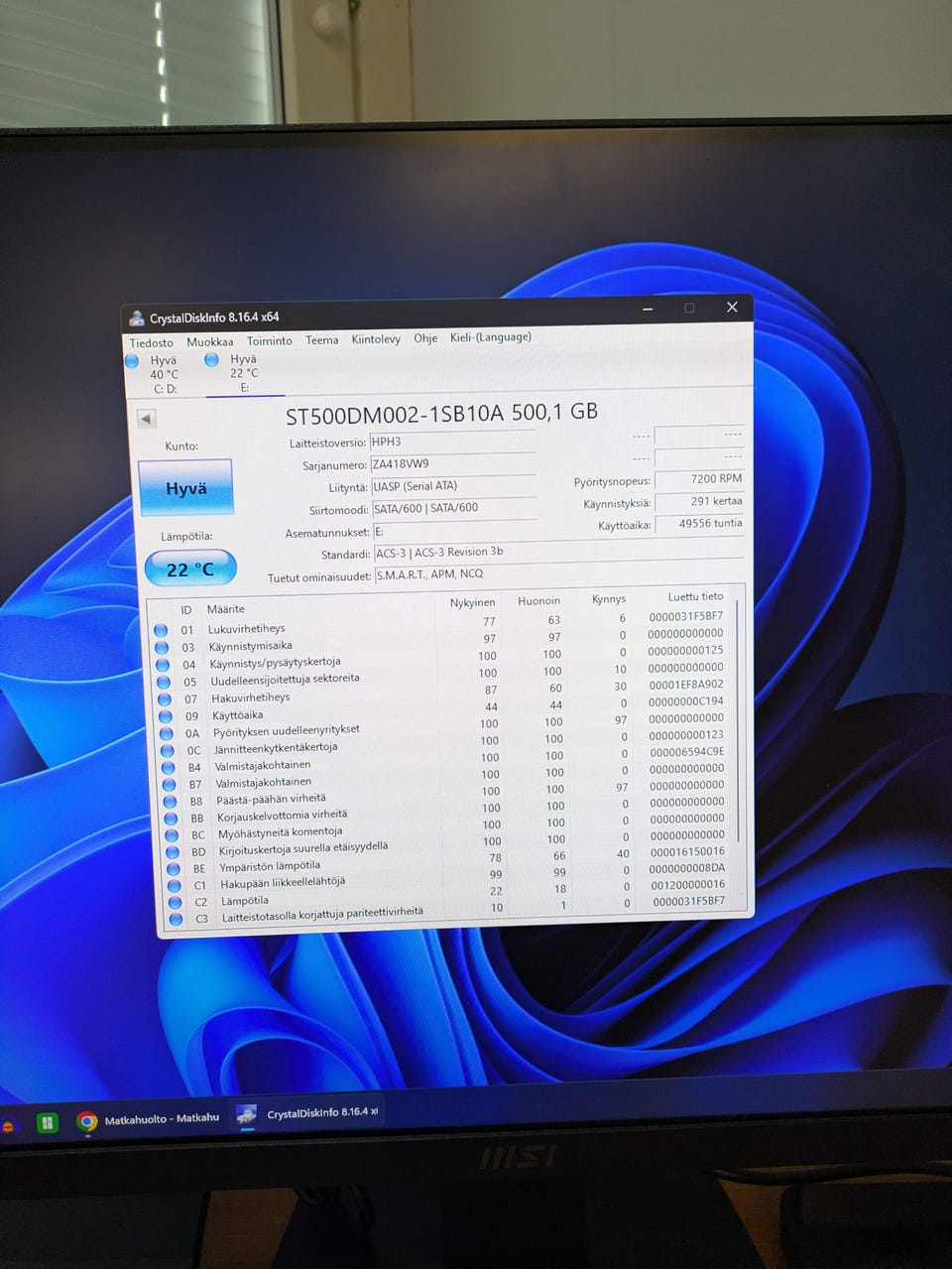Click the status dot for Lukuvirhetiheys

pyautogui.click(x=161, y=630)
